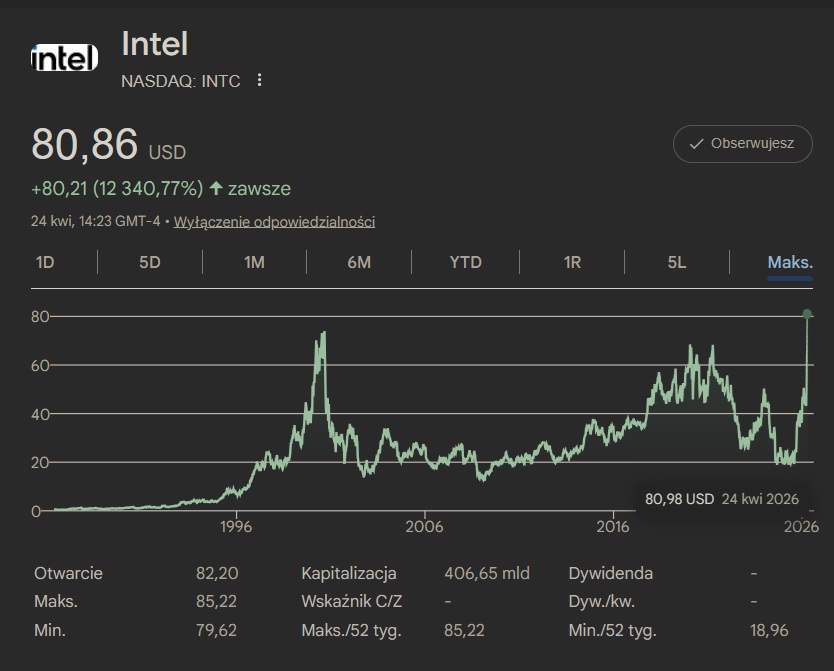This screenshot has width=834, height=671.
Task: Switch to the 5D chart range
Action: click(149, 262)
